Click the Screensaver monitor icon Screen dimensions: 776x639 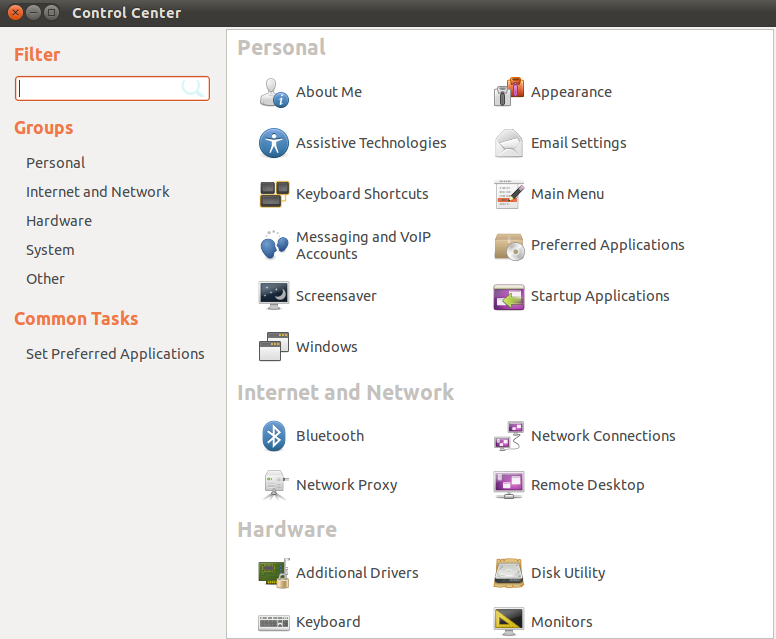click(274, 295)
